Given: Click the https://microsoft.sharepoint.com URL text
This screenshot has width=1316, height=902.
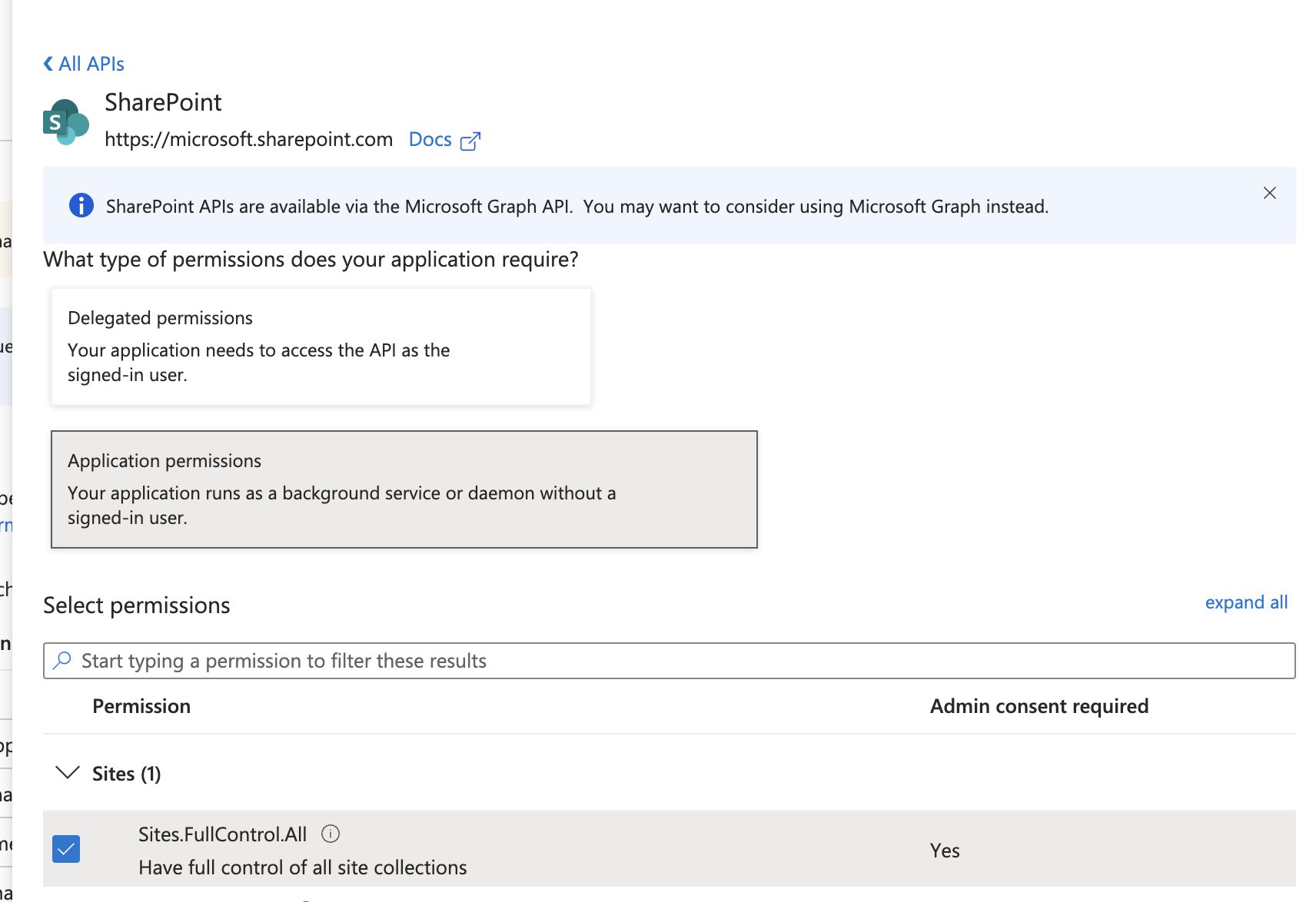Looking at the screenshot, I should (248, 139).
